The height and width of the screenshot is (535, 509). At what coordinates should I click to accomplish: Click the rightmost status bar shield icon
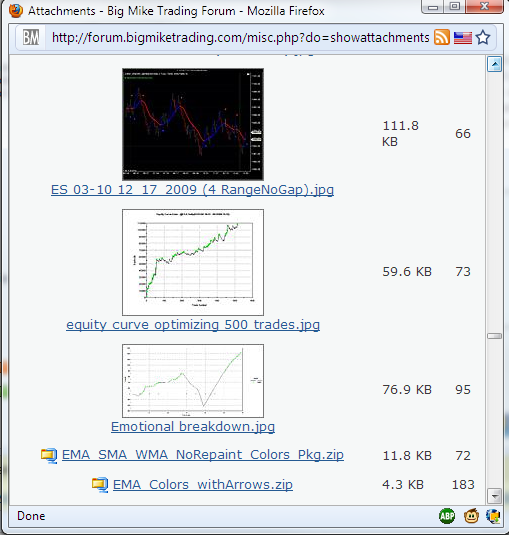point(493,516)
